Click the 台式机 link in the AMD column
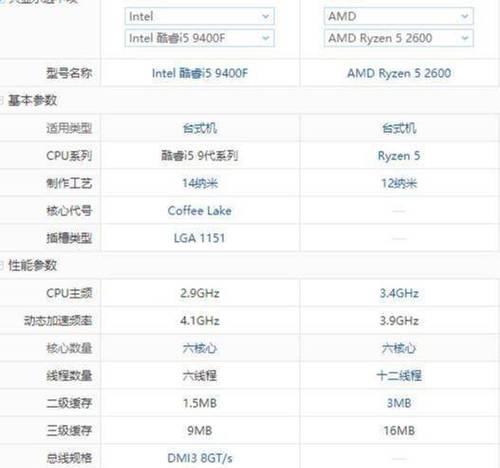500x468 pixels. coord(399,128)
